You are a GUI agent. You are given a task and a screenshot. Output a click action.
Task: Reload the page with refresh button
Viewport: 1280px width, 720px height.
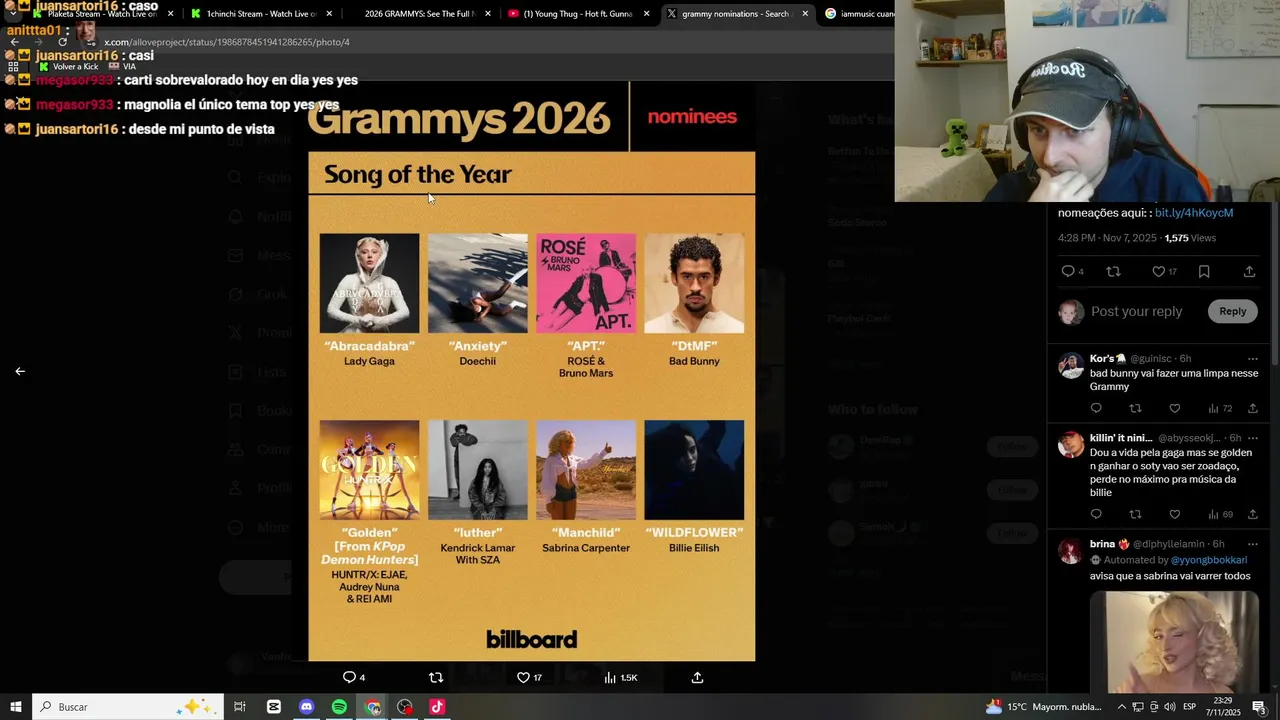(63, 42)
